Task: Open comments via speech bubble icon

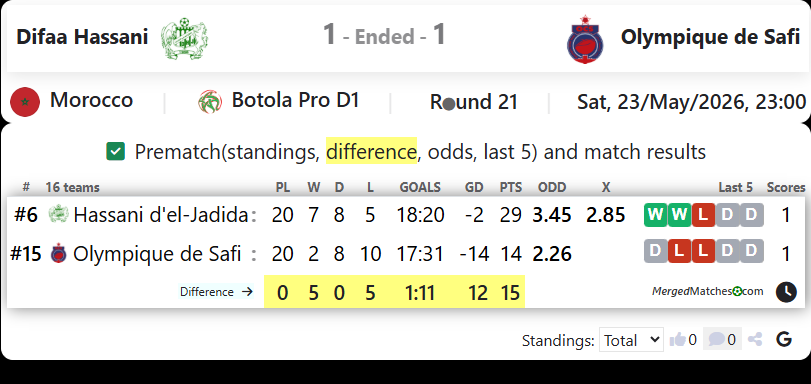Action: 716,339
